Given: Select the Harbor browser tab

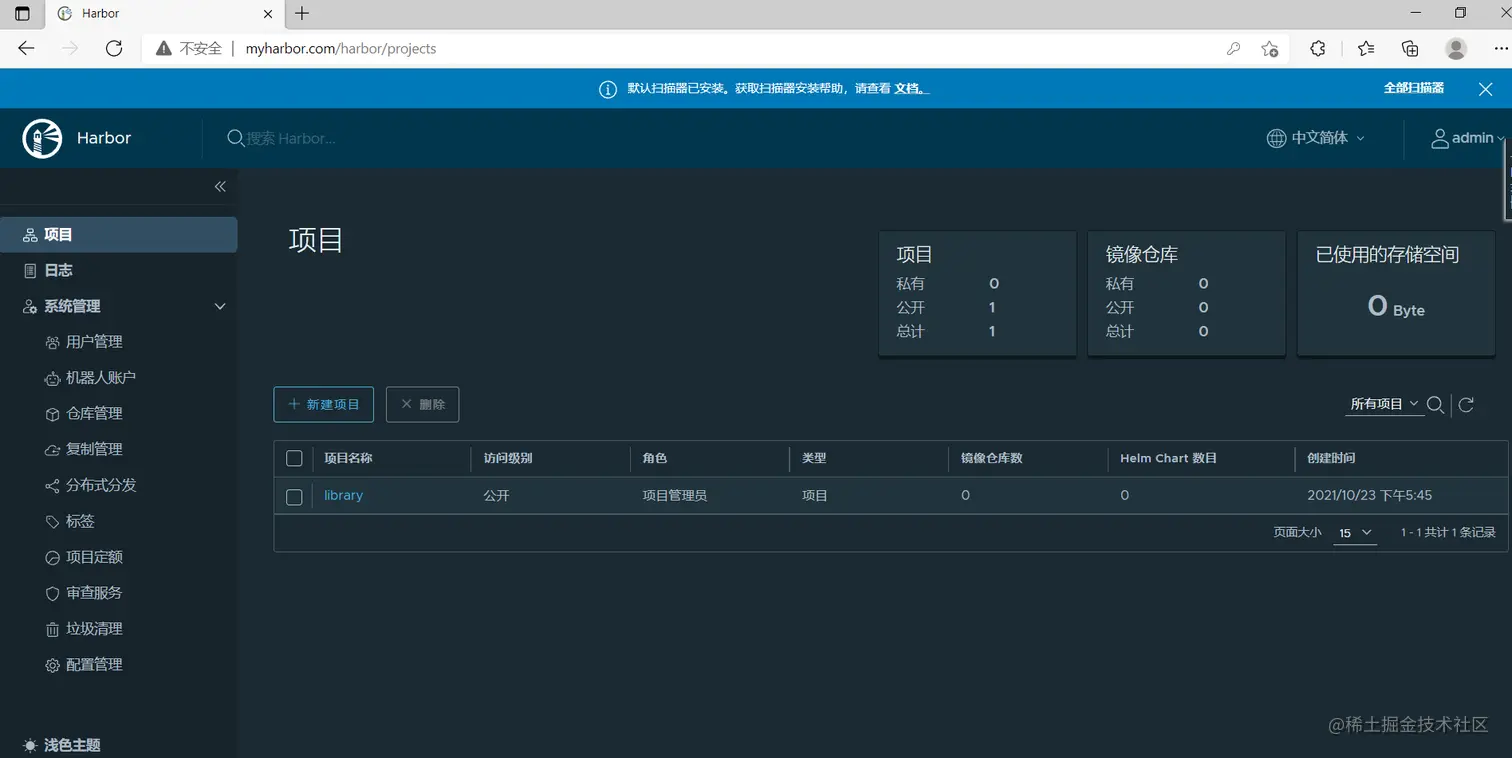Looking at the screenshot, I should pyautogui.click(x=165, y=14).
